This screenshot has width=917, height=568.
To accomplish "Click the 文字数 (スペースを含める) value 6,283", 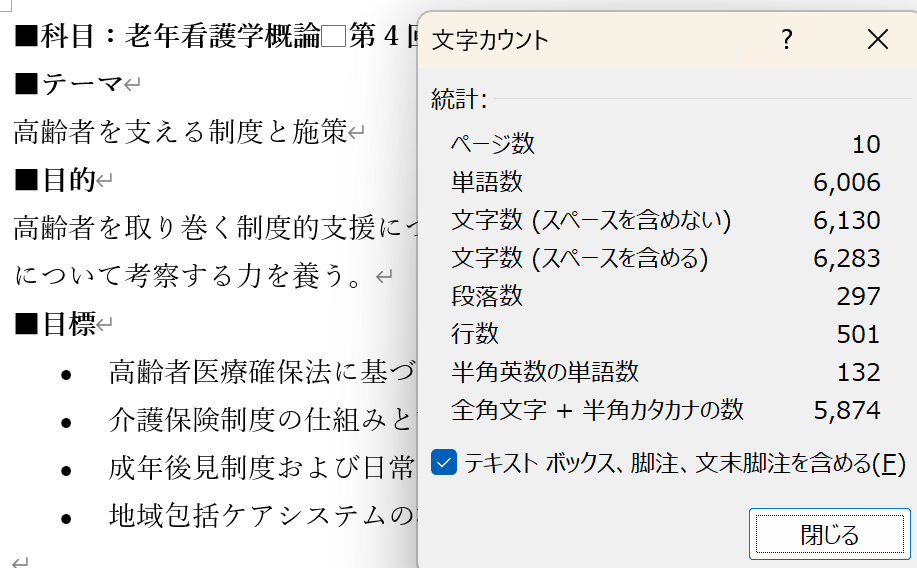I will tap(847, 258).
